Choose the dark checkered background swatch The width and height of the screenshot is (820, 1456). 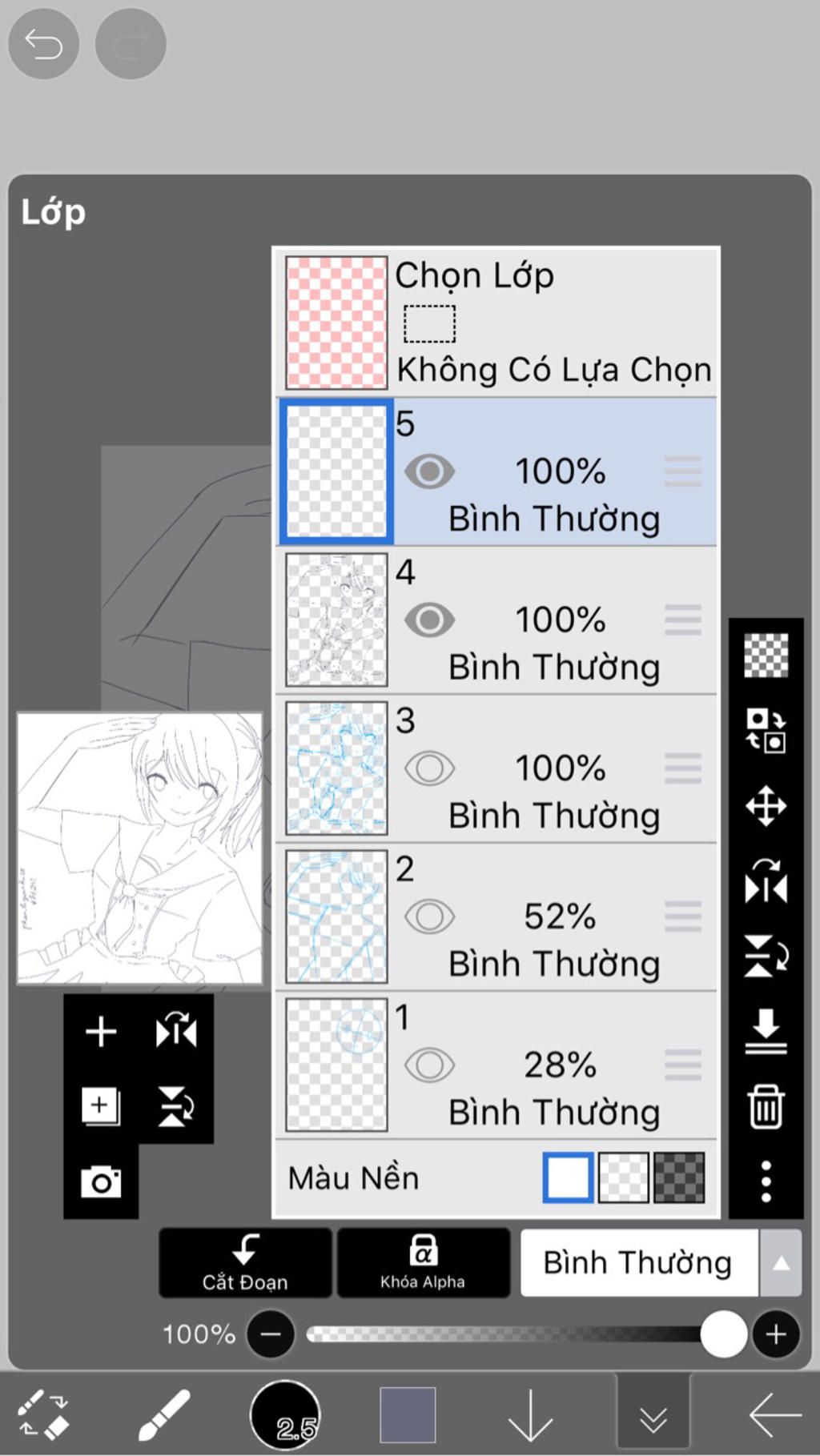point(679,1177)
